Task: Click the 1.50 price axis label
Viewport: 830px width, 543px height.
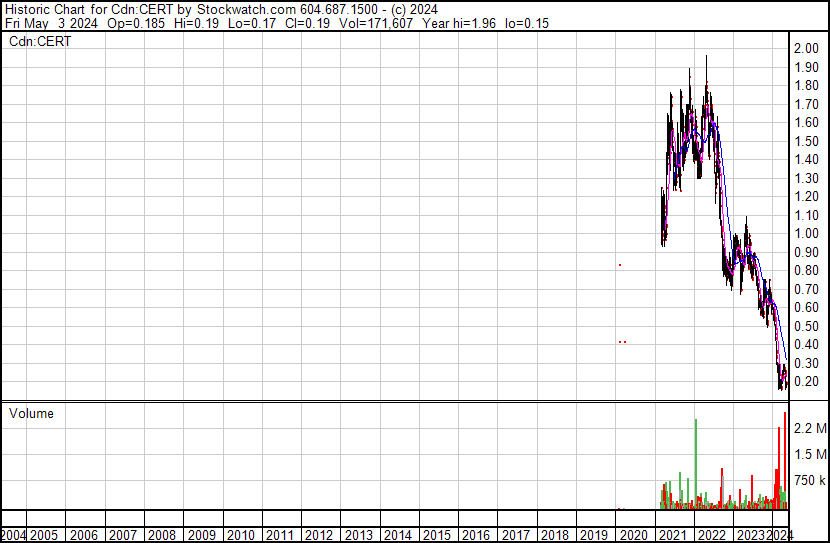Action: click(806, 142)
